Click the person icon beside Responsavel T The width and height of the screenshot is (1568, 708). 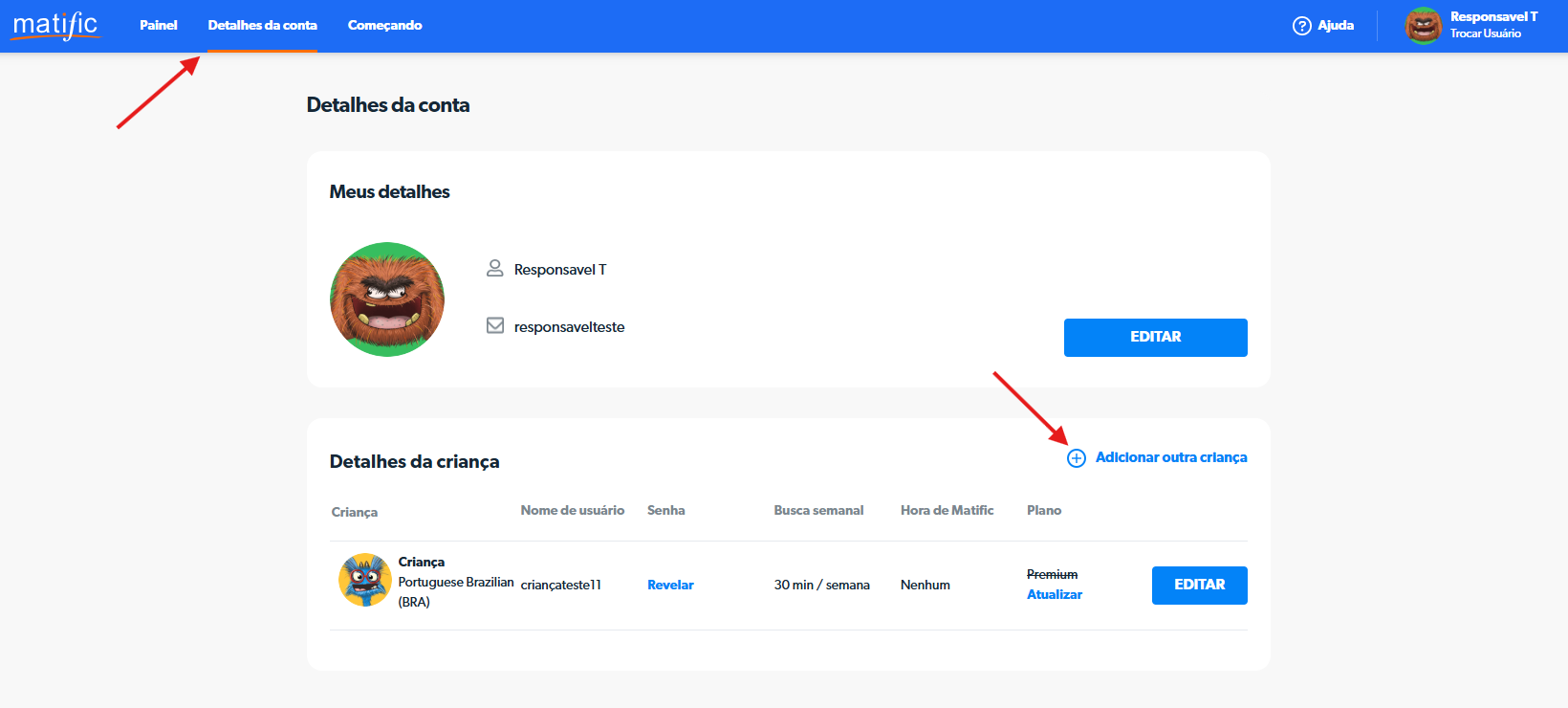coord(494,269)
